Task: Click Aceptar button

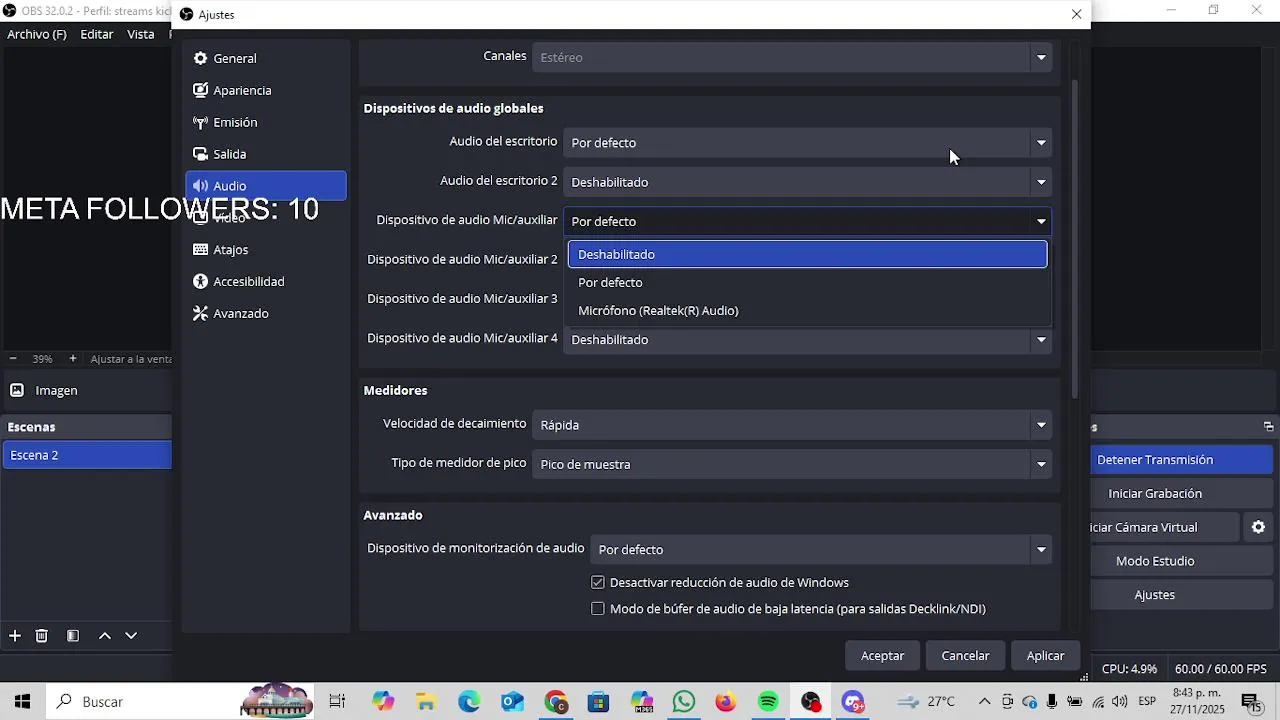Action: click(883, 656)
